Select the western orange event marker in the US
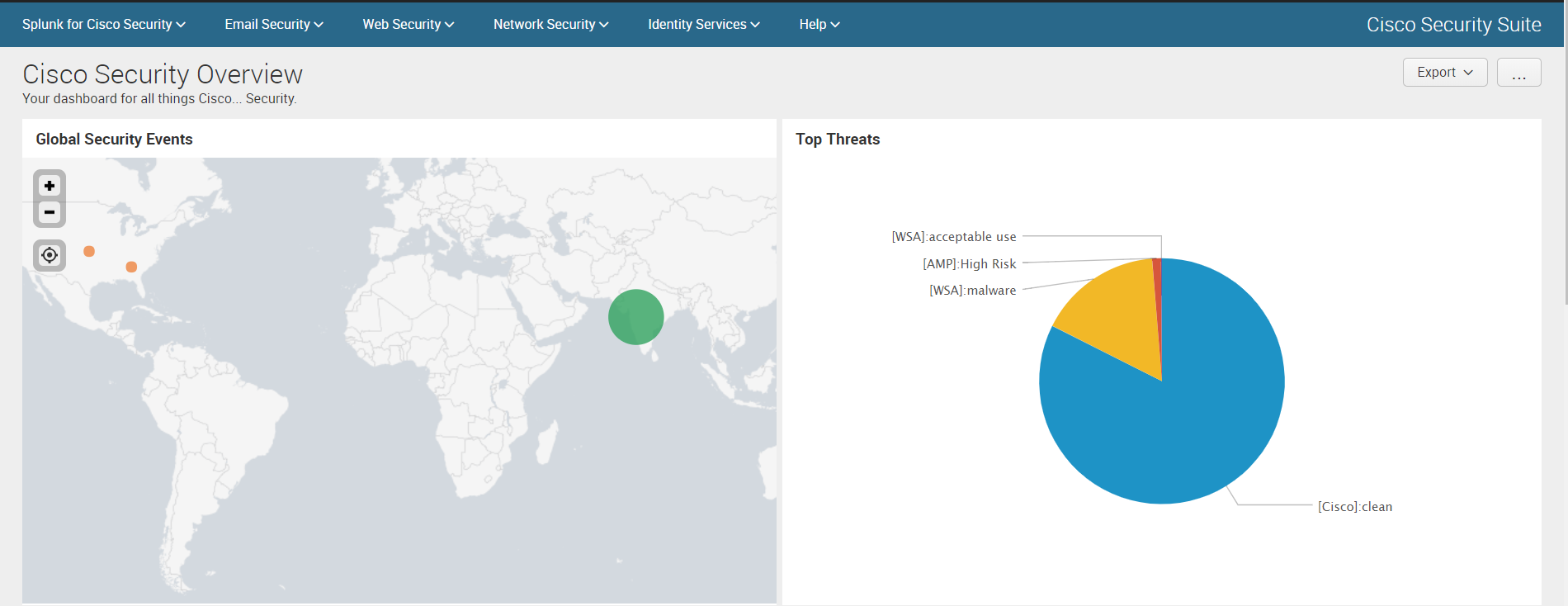Viewport: 1568px width, 606px height. (89, 251)
